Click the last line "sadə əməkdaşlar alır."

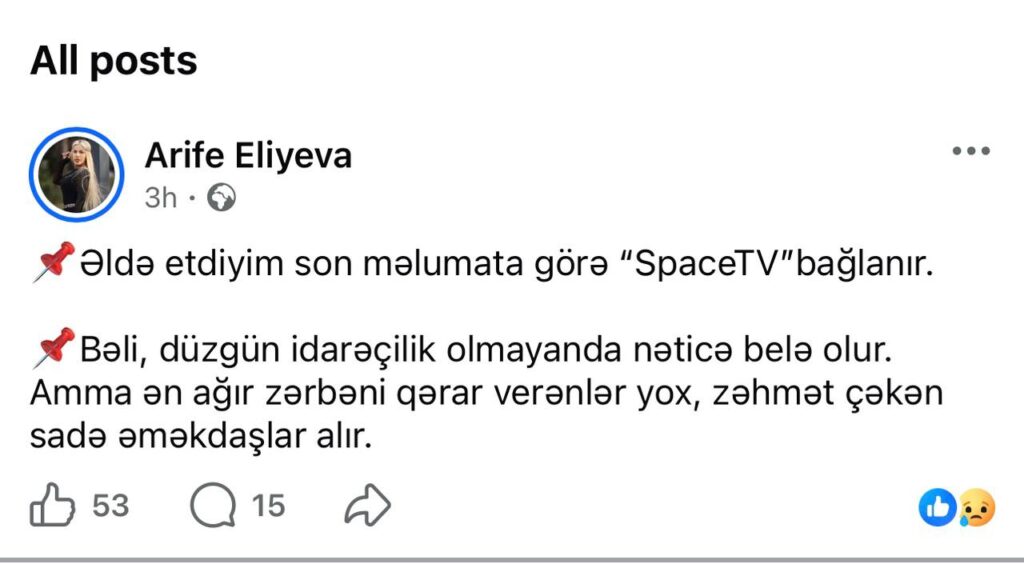coord(200,436)
